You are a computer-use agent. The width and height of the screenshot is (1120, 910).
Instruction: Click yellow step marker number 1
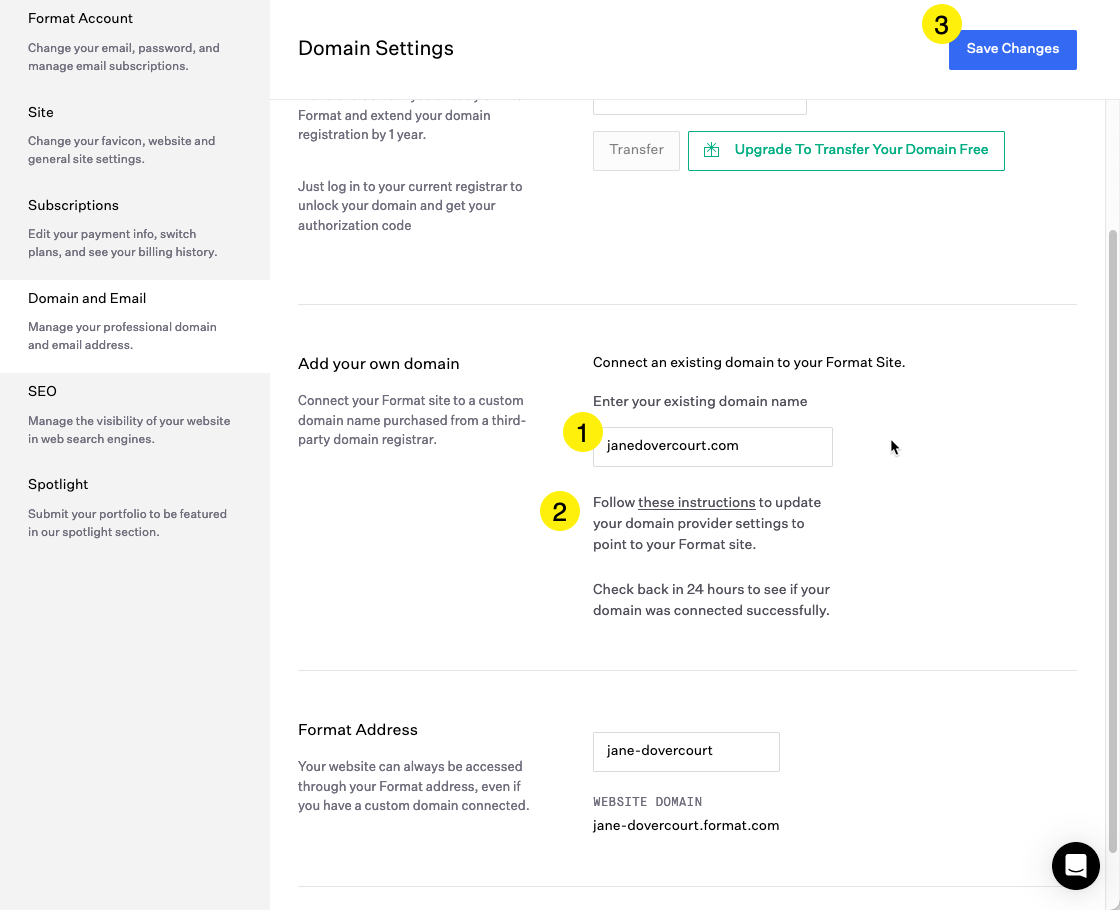582,432
